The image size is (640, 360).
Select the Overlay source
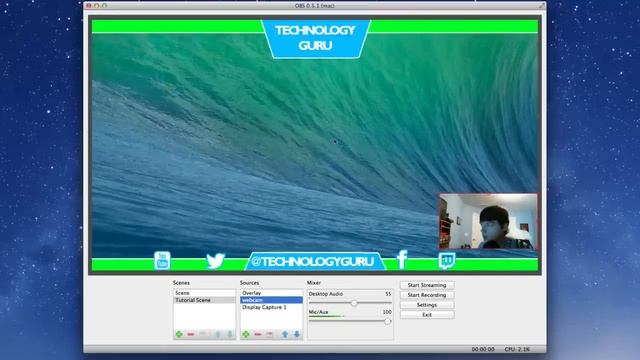(x=271, y=293)
